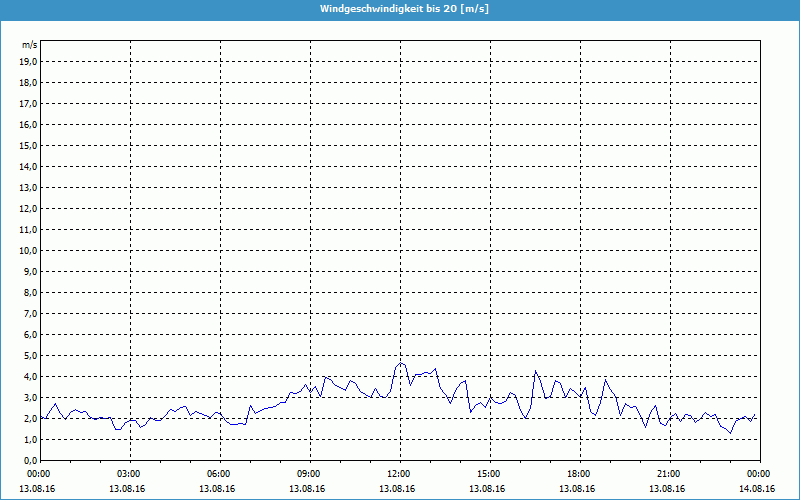Click the 18:00 time axis label

(579, 474)
